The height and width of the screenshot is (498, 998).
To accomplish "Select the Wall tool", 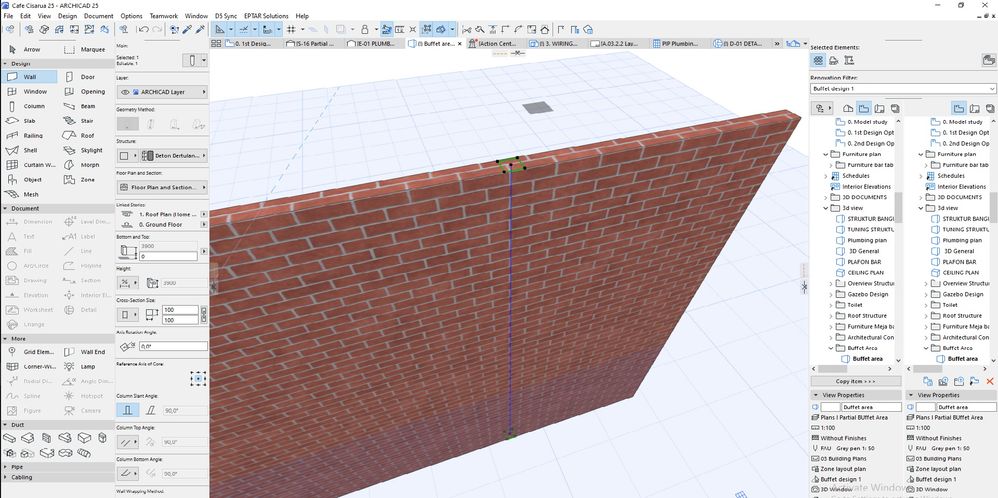I will pyautogui.click(x=29, y=77).
